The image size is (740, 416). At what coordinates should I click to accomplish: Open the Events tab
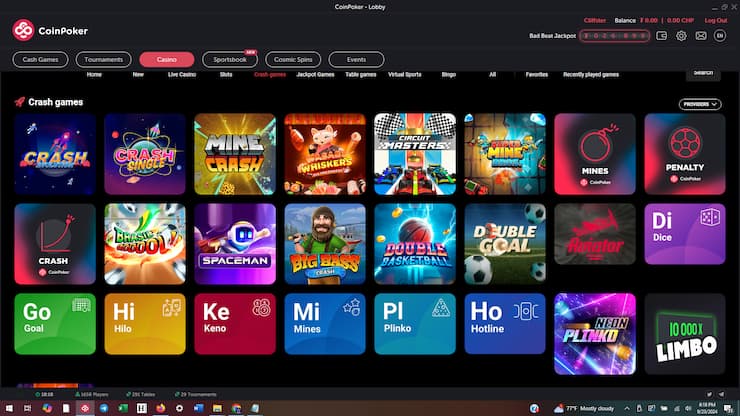coord(356,59)
